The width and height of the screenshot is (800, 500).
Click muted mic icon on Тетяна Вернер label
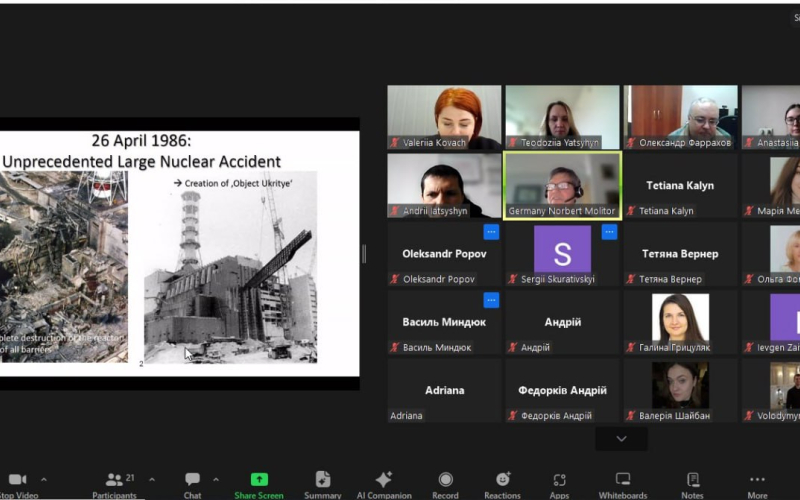click(631, 279)
